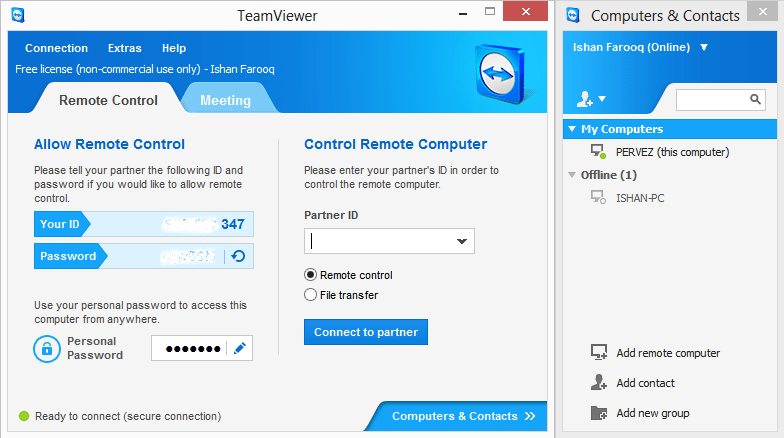This screenshot has height=438, width=784.
Task: Edit the personal password with the pencil icon
Action: [x=240, y=348]
